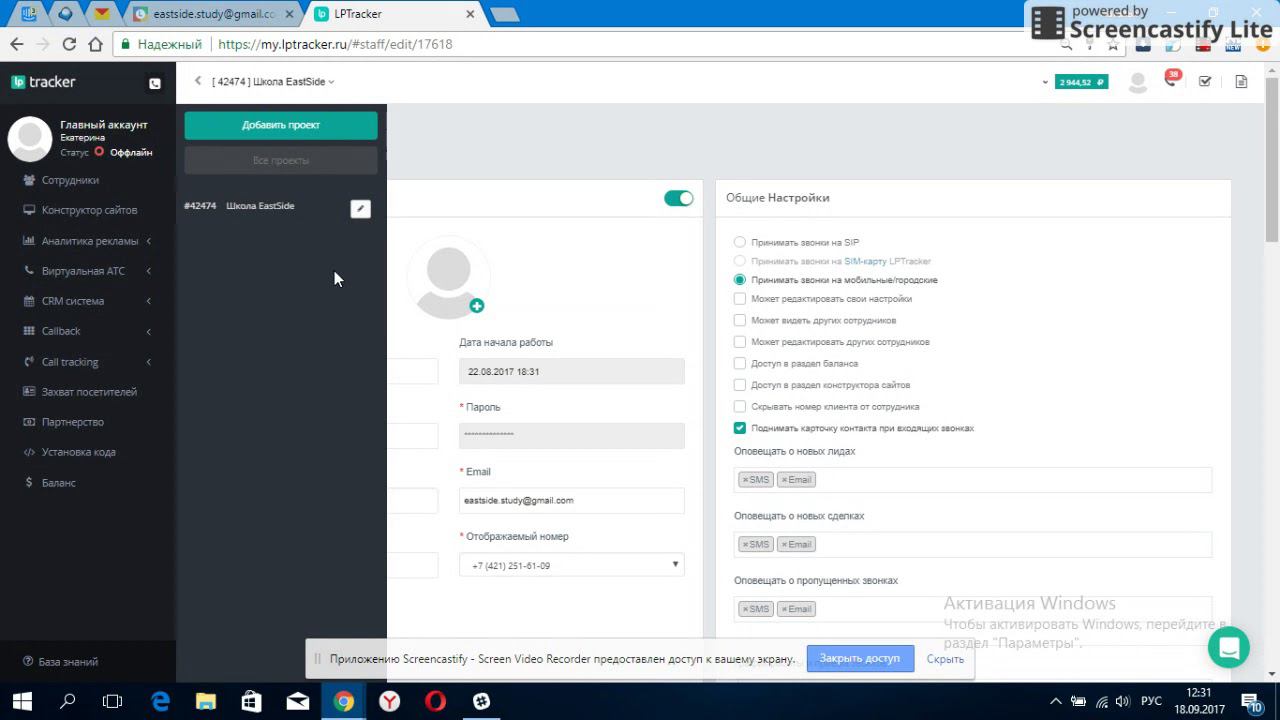Image resolution: width=1280 pixels, height=720 pixels.
Task: Click Скрыть link in sharing bar
Action: 945,659
